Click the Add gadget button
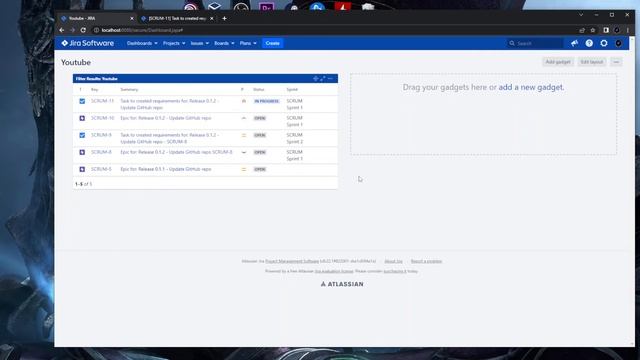The width and height of the screenshot is (640, 360). [x=558, y=62]
